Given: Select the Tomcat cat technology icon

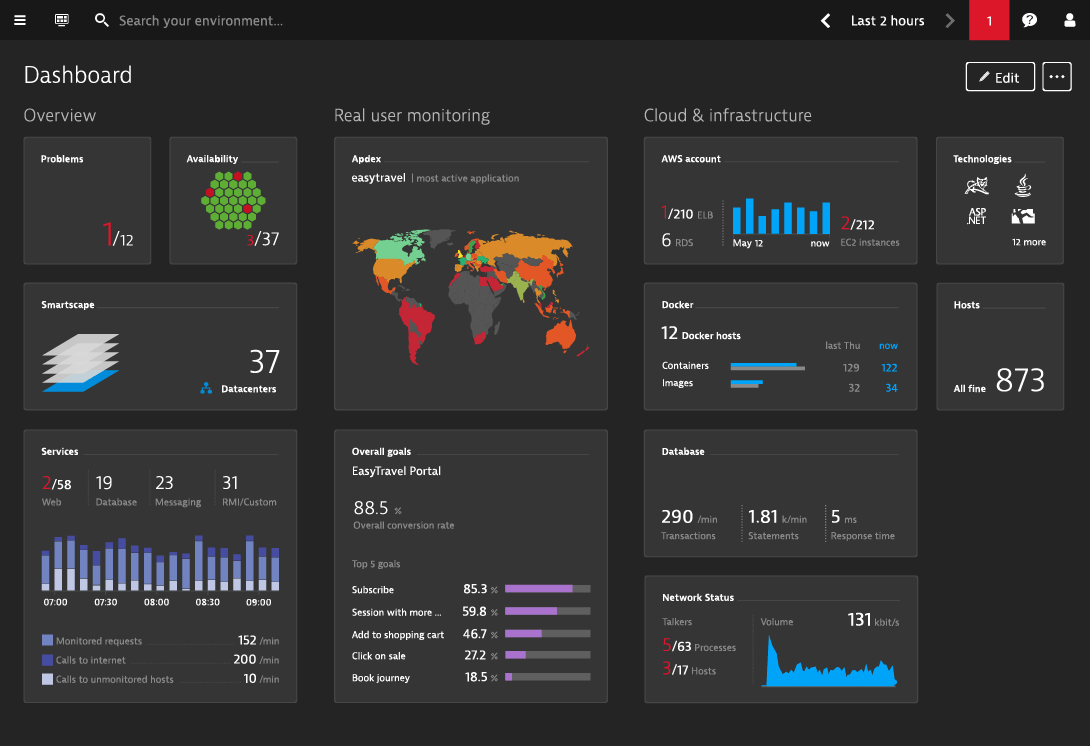Looking at the screenshot, I should 977,186.
